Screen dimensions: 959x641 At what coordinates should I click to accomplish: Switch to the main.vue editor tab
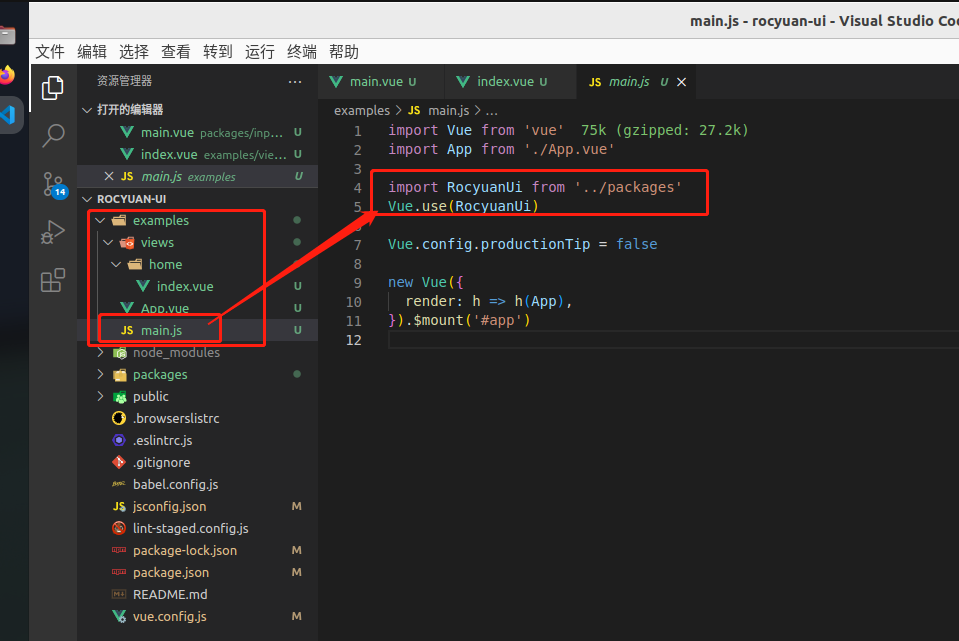pos(381,81)
